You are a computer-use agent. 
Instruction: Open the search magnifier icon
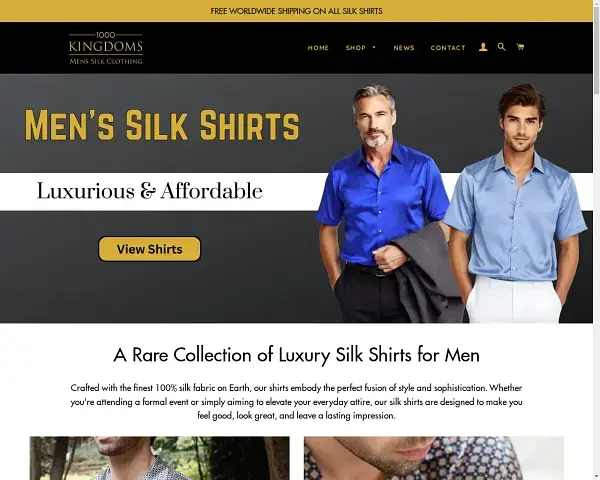point(501,47)
